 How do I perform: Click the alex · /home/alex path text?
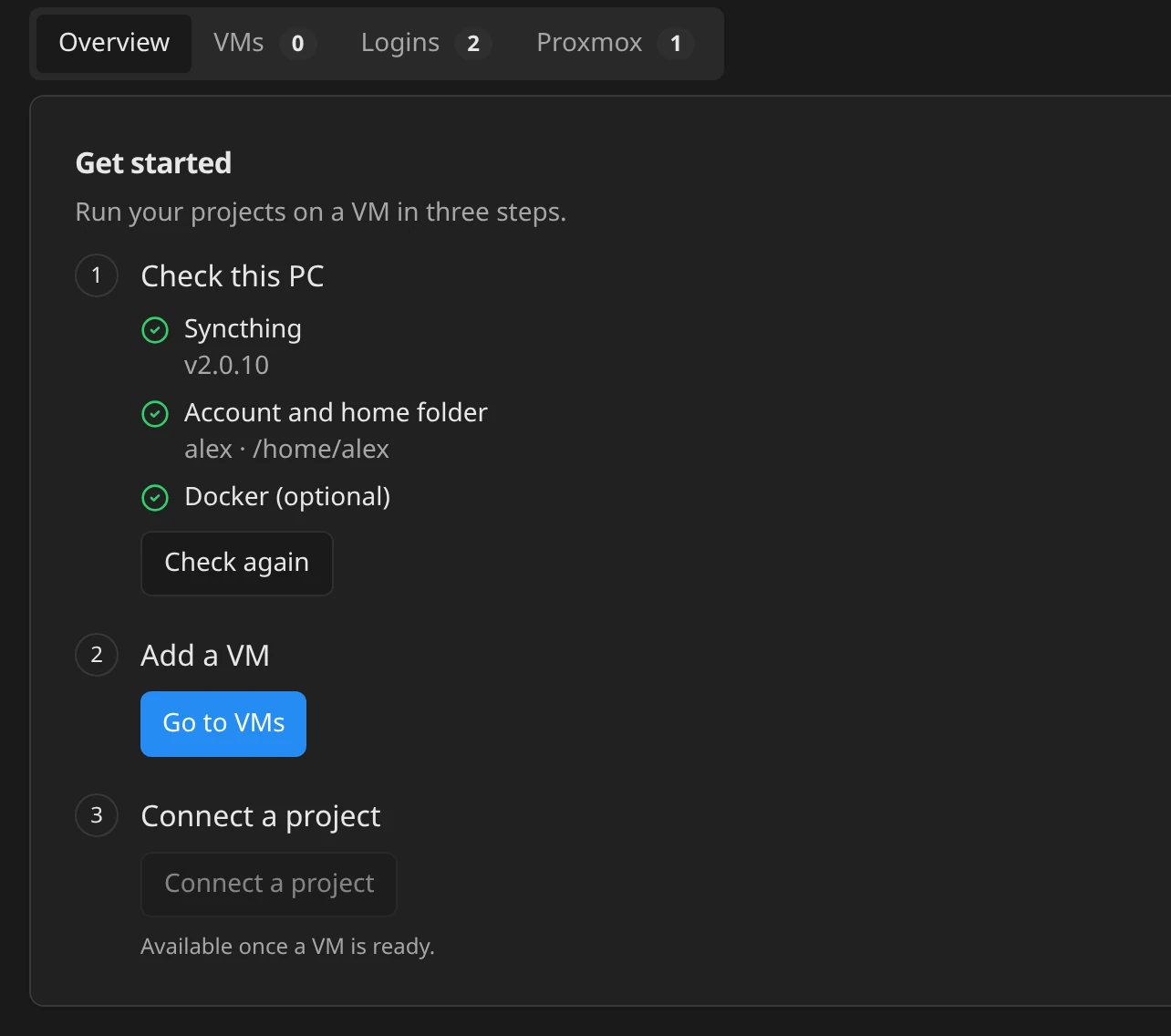pyautogui.click(x=286, y=449)
